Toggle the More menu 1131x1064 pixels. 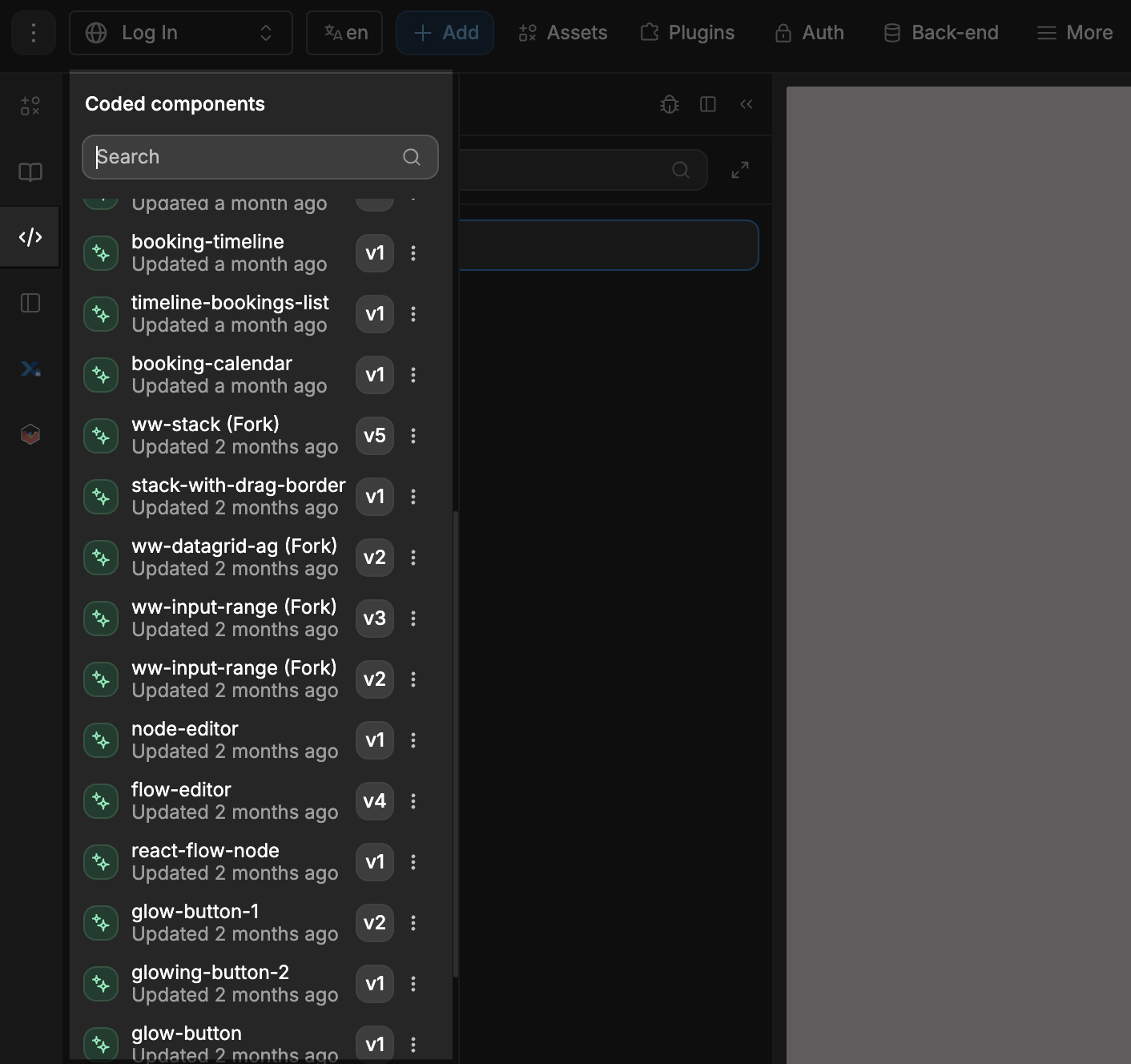[x=1074, y=33]
